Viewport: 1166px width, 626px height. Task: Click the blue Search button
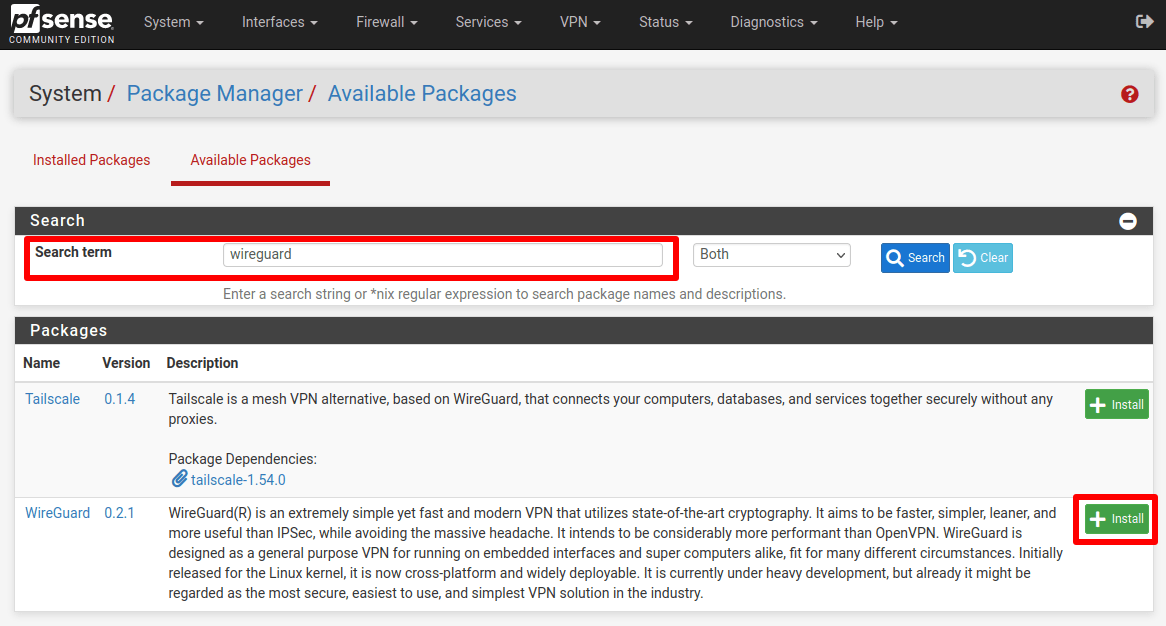click(915, 258)
